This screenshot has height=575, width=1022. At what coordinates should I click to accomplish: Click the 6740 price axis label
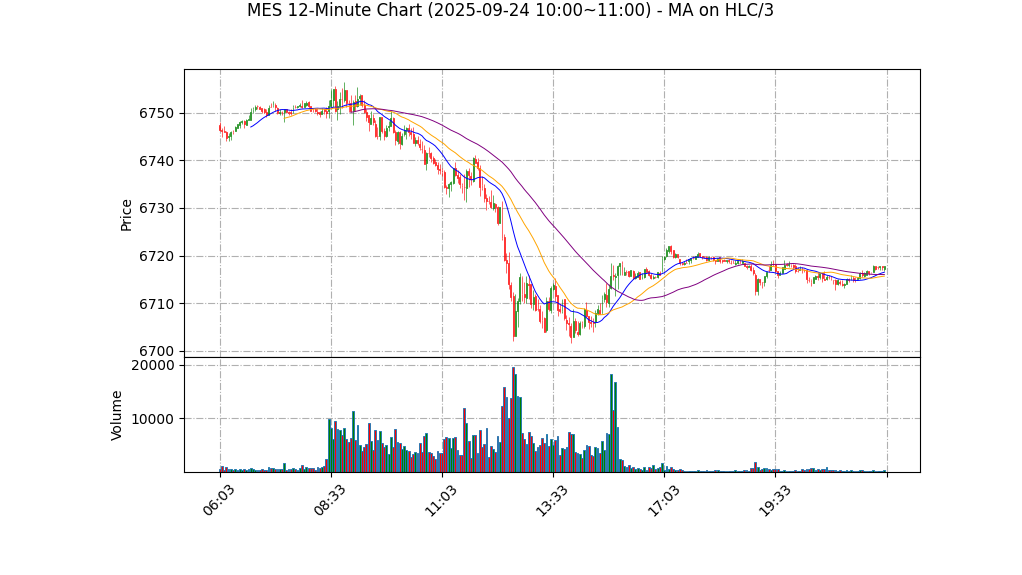pos(157,161)
